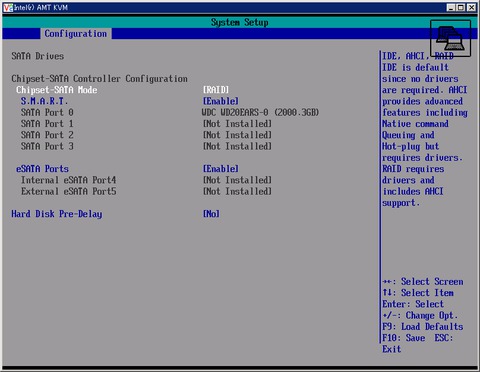
Task: Click Internal eSATA Port4 label
Action: click(x=68, y=180)
